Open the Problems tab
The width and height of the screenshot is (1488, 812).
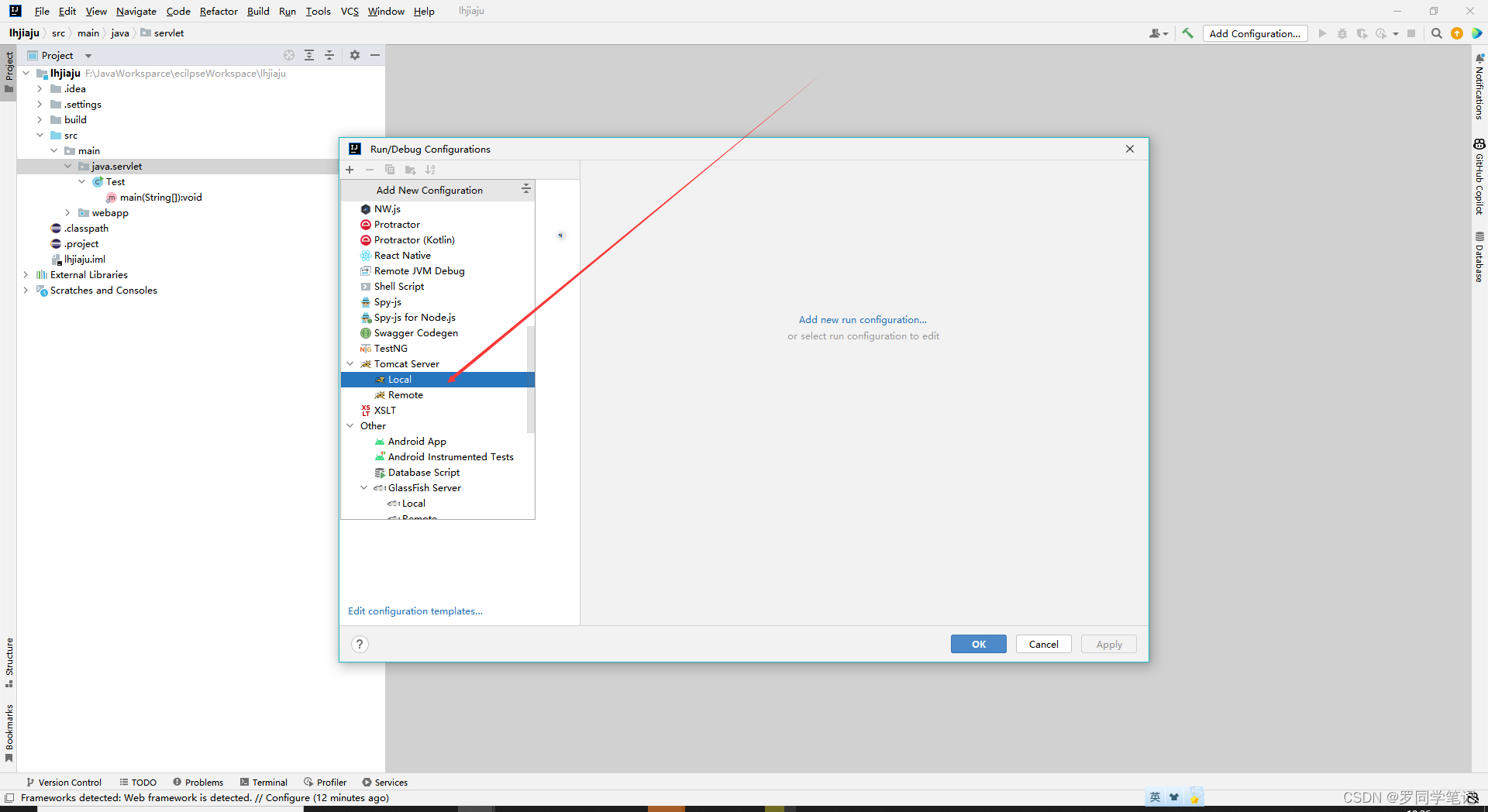click(198, 783)
